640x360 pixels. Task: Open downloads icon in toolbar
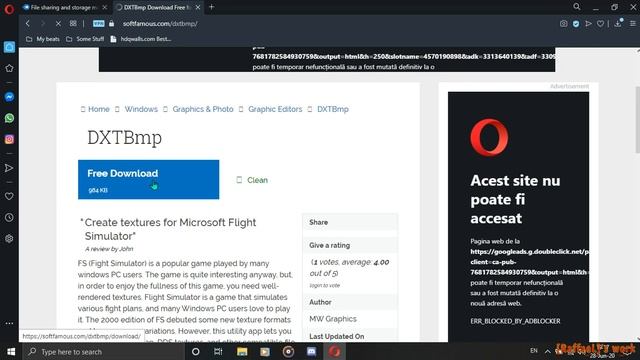point(618,24)
